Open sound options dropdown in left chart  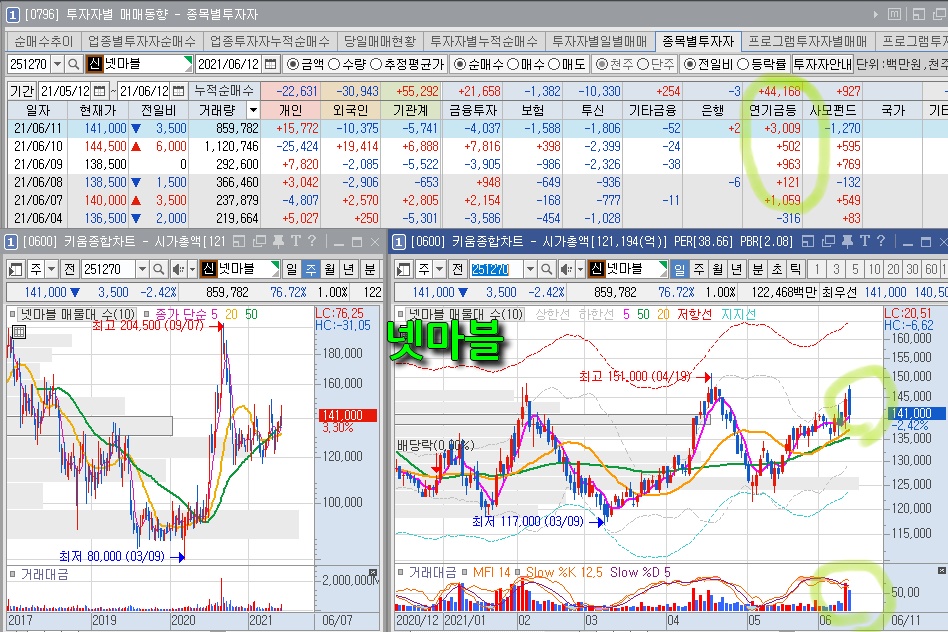(192, 269)
